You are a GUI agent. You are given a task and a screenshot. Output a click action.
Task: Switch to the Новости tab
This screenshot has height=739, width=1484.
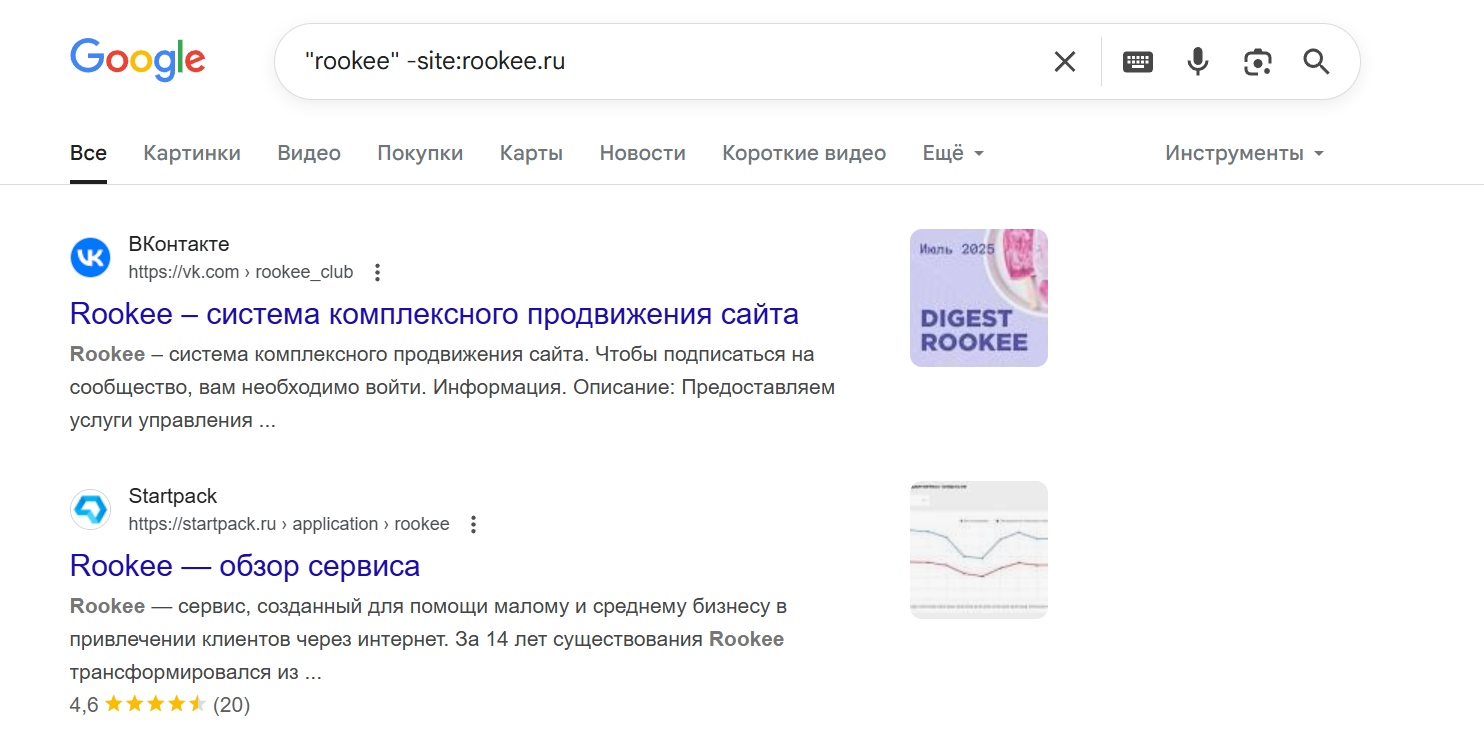click(x=642, y=152)
